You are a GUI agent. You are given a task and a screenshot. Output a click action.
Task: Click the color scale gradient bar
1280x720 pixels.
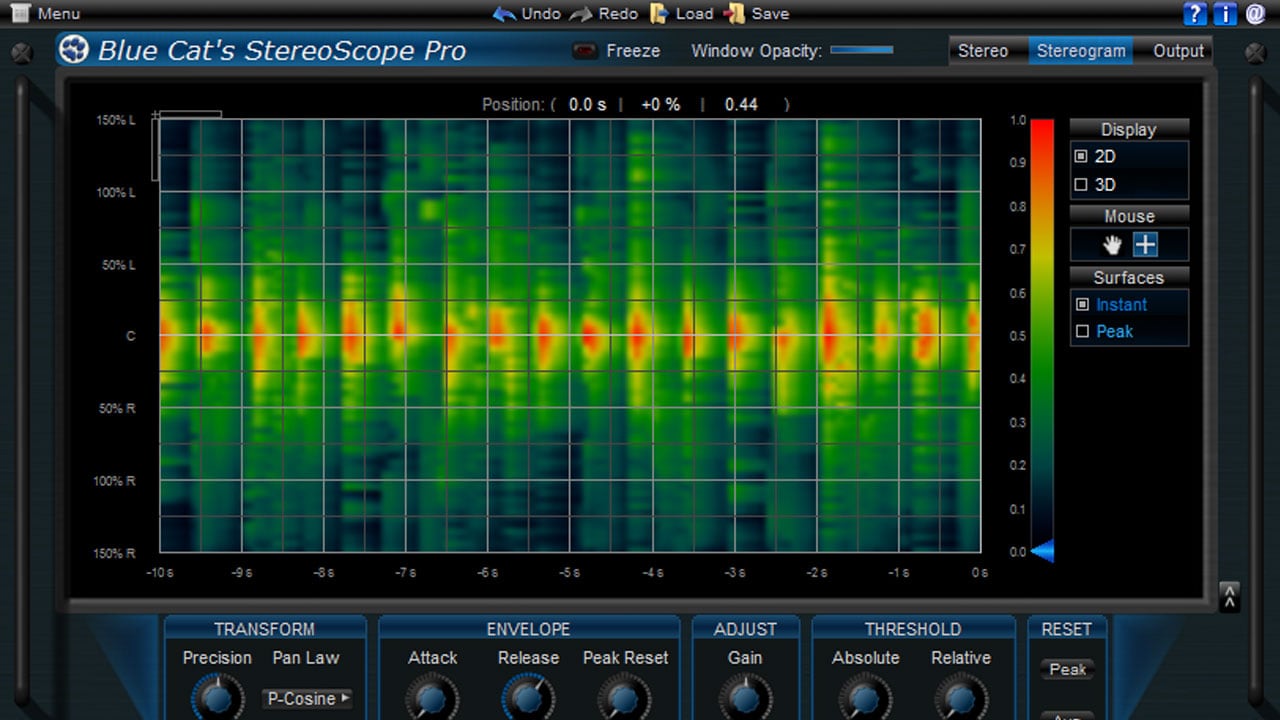click(x=1042, y=335)
